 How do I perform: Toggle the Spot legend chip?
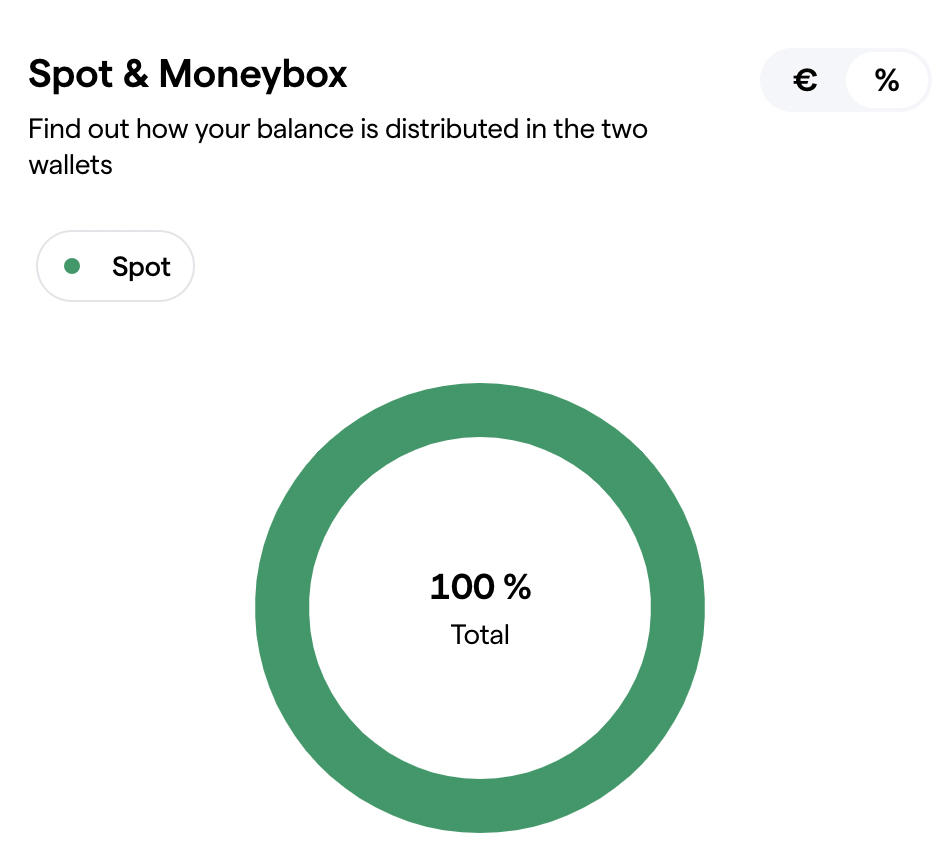115,266
